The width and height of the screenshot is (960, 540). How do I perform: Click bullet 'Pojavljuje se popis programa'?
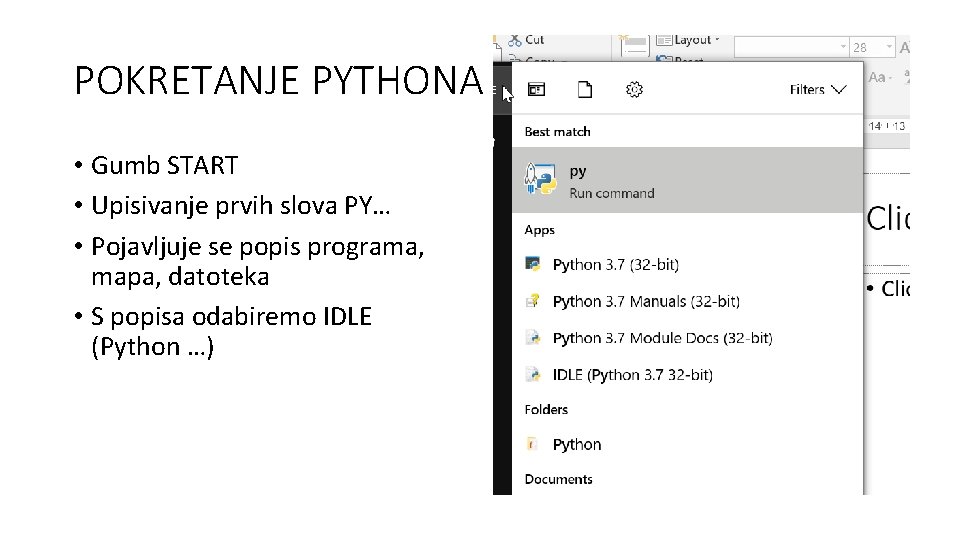(x=258, y=261)
